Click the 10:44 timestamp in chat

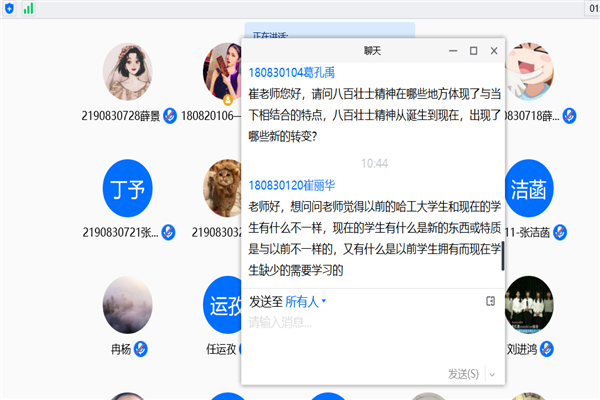point(375,163)
